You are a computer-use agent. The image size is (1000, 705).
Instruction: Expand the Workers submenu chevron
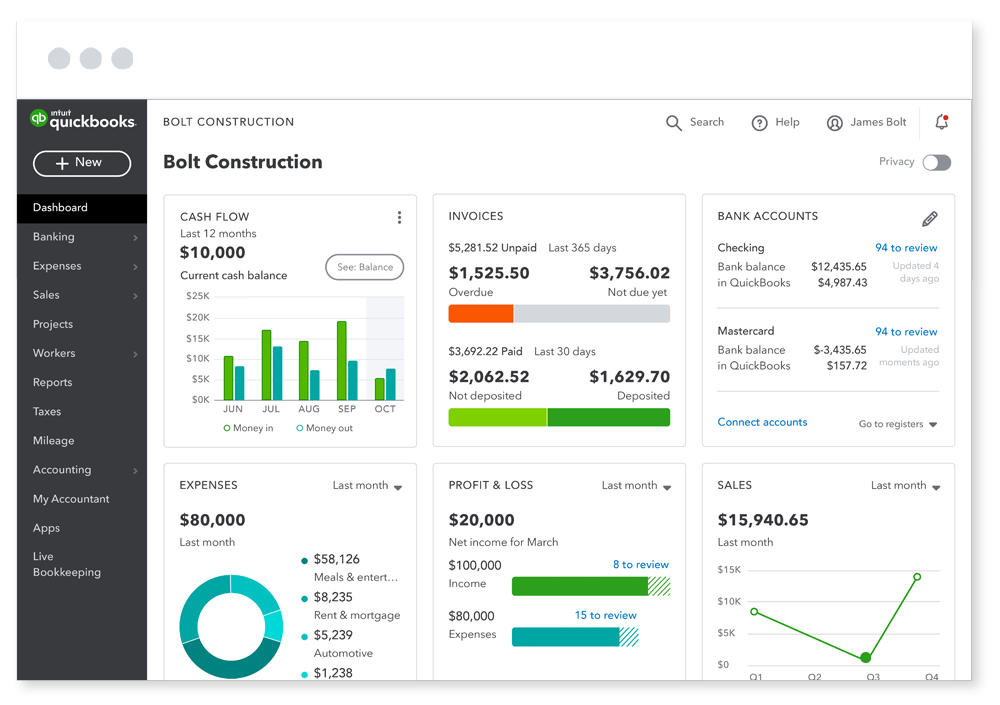click(135, 355)
